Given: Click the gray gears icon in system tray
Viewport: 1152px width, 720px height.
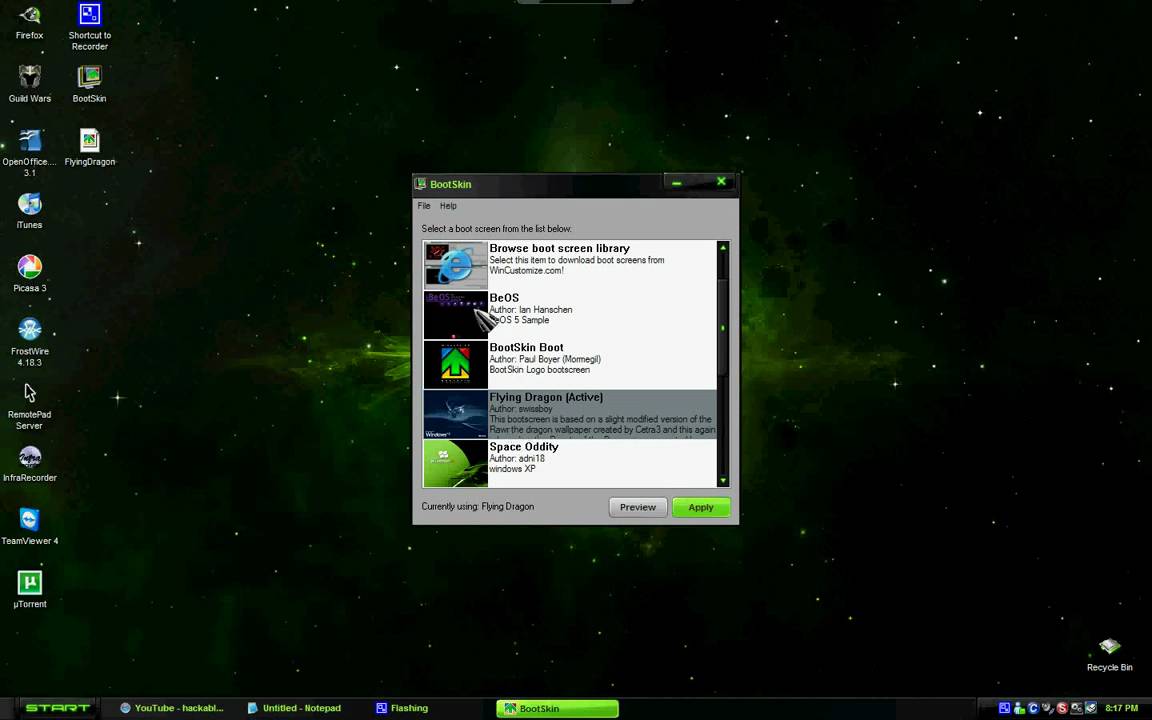Looking at the screenshot, I should click(1076, 708).
